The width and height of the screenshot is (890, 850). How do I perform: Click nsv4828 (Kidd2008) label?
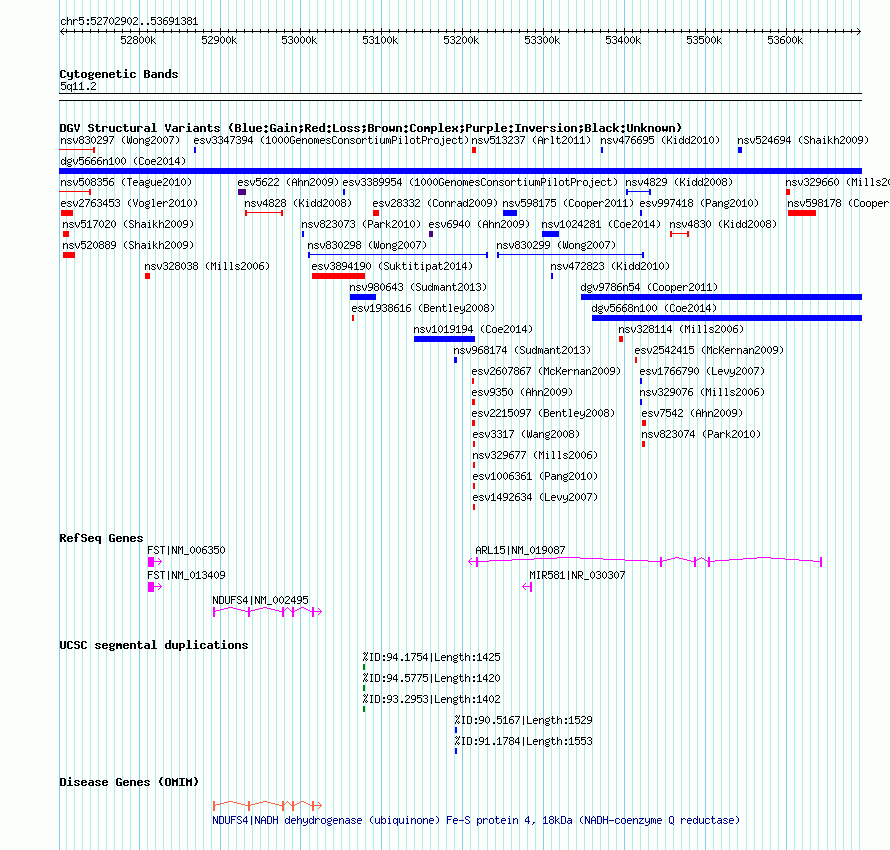pos(298,203)
